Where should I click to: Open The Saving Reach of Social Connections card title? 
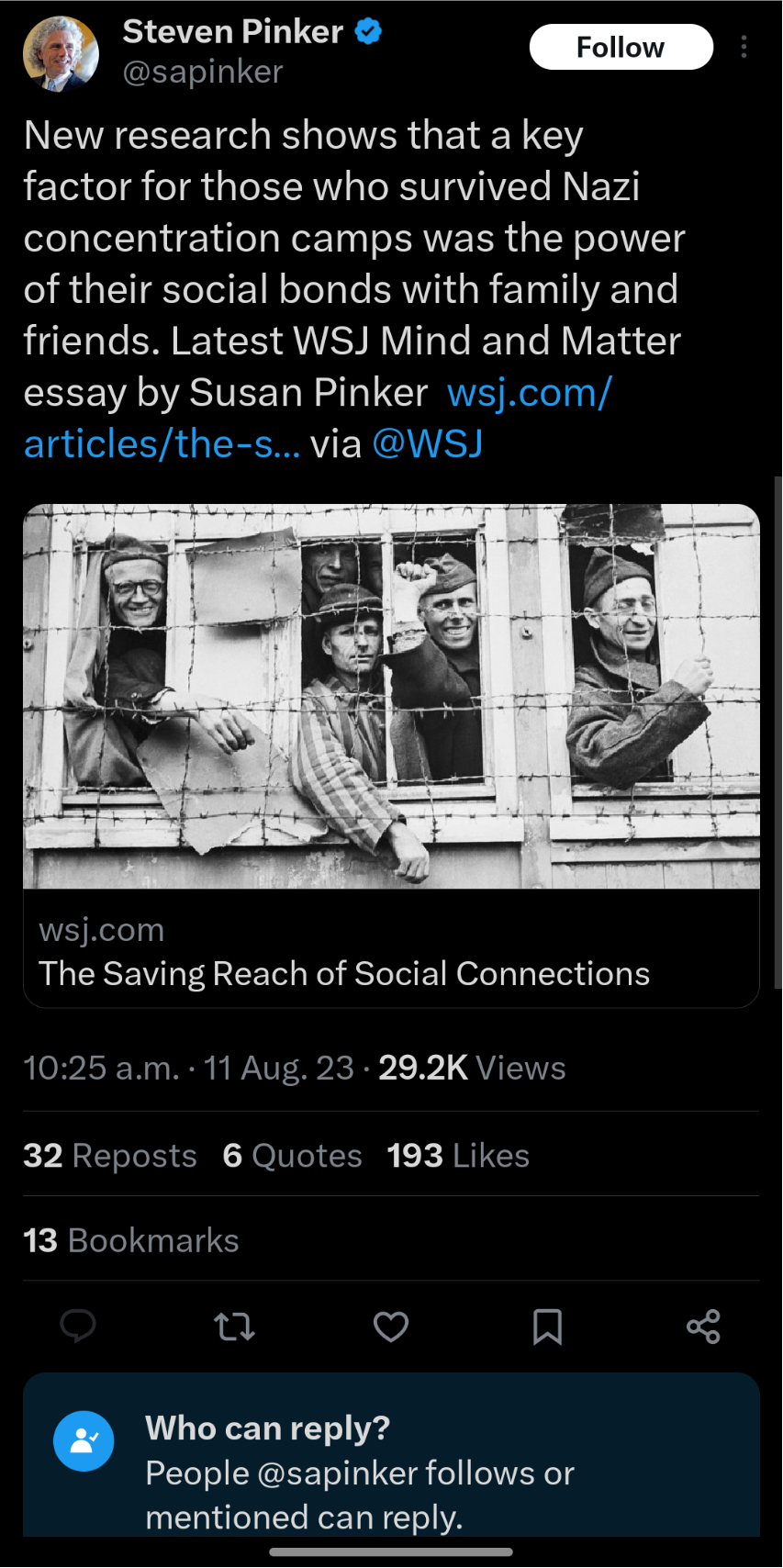(344, 973)
